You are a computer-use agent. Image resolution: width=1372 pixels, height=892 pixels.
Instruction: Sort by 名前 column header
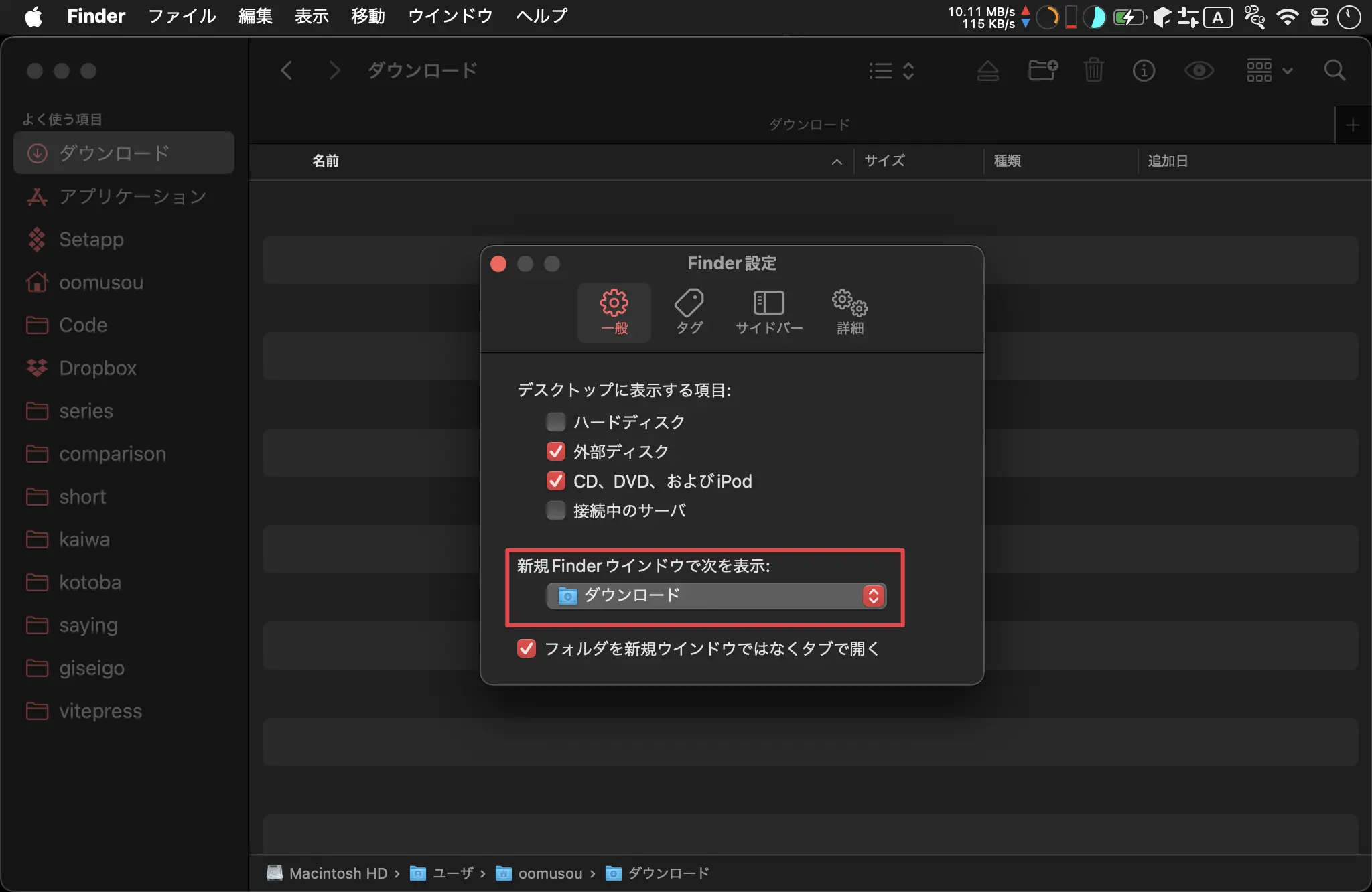[x=326, y=161]
